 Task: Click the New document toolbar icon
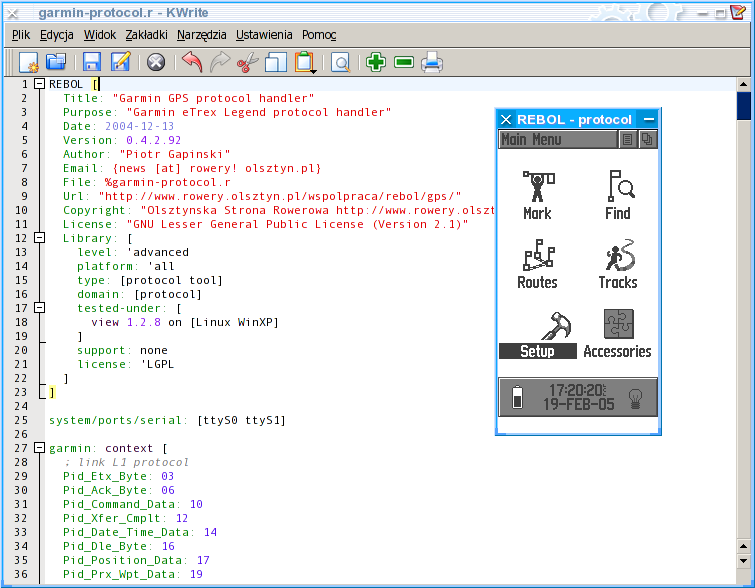(28, 63)
